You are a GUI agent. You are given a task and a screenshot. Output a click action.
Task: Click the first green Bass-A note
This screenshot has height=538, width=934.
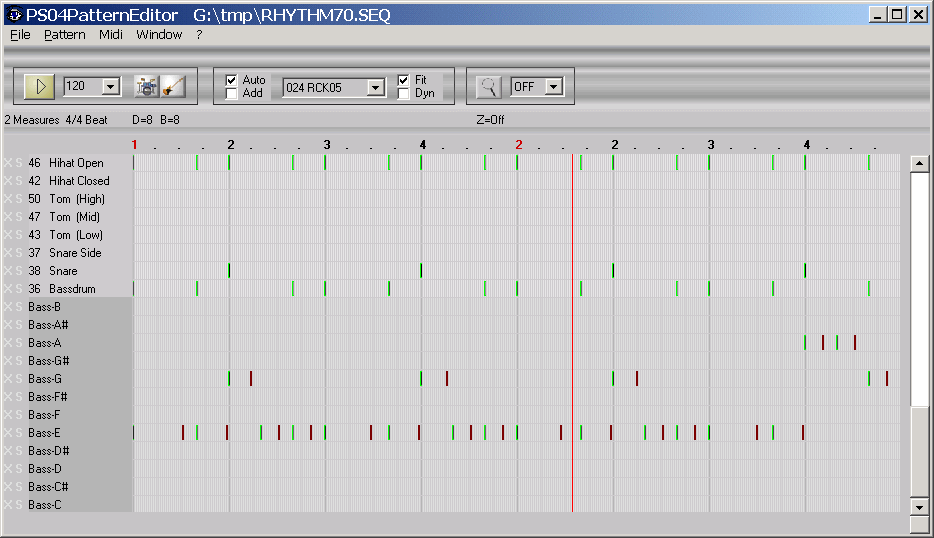click(x=805, y=343)
